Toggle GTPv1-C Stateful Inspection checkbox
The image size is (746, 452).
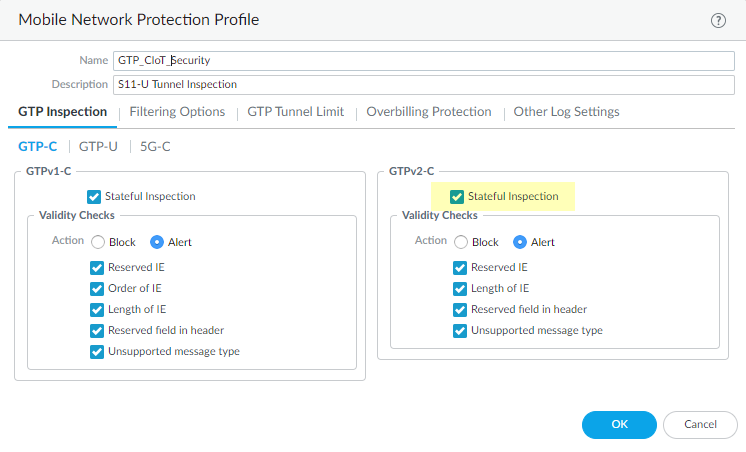point(95,197)
